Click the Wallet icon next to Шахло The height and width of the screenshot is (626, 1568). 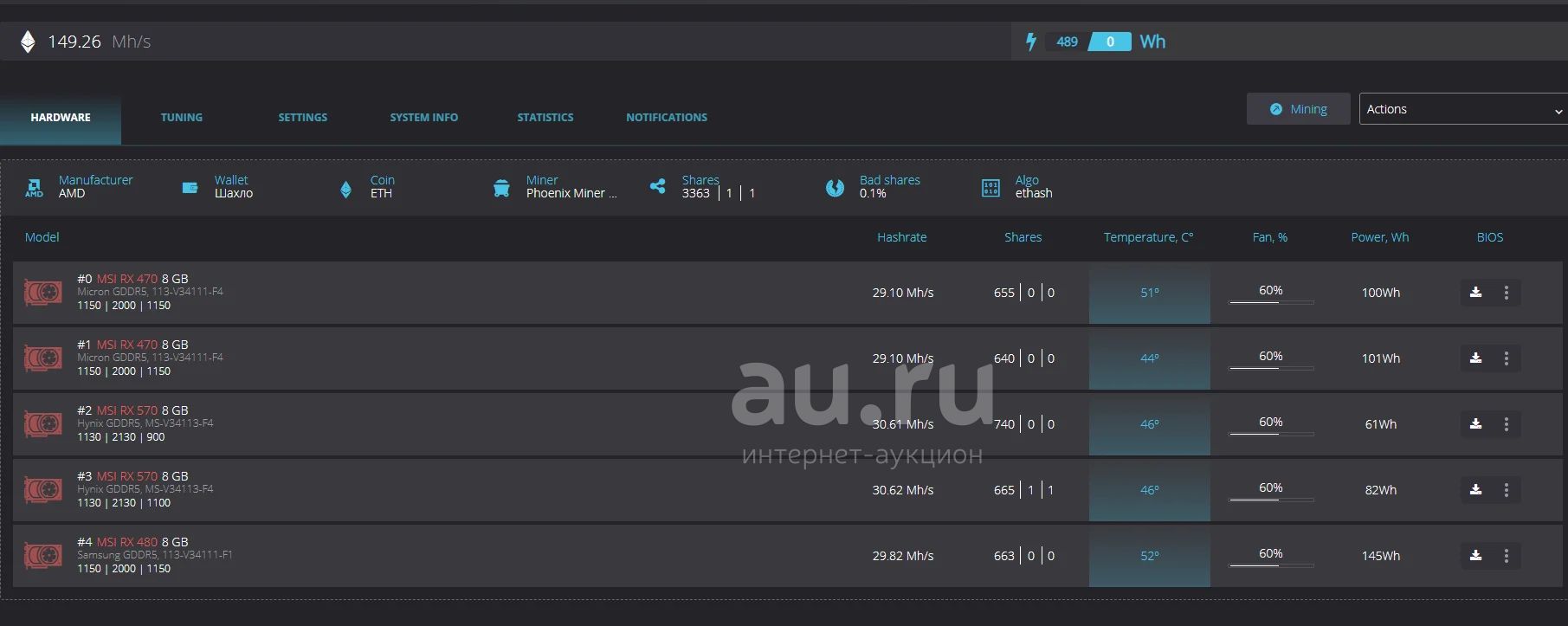coord(190,187)
